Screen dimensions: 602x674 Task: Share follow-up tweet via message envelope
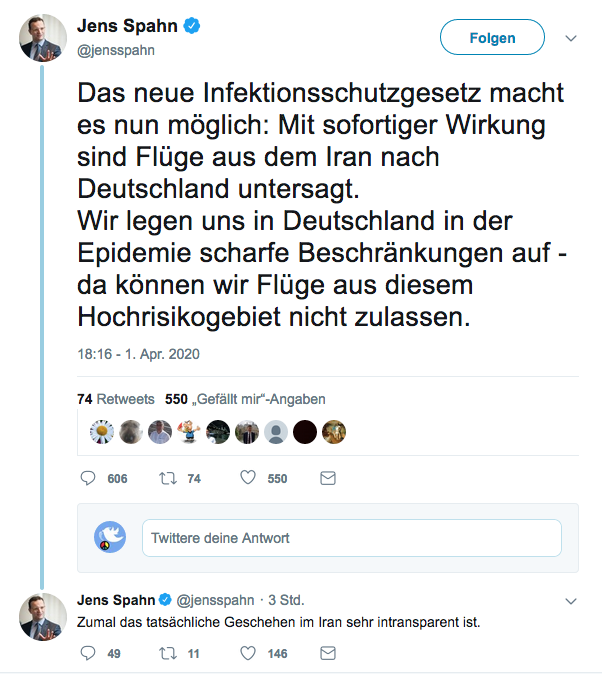327,653
